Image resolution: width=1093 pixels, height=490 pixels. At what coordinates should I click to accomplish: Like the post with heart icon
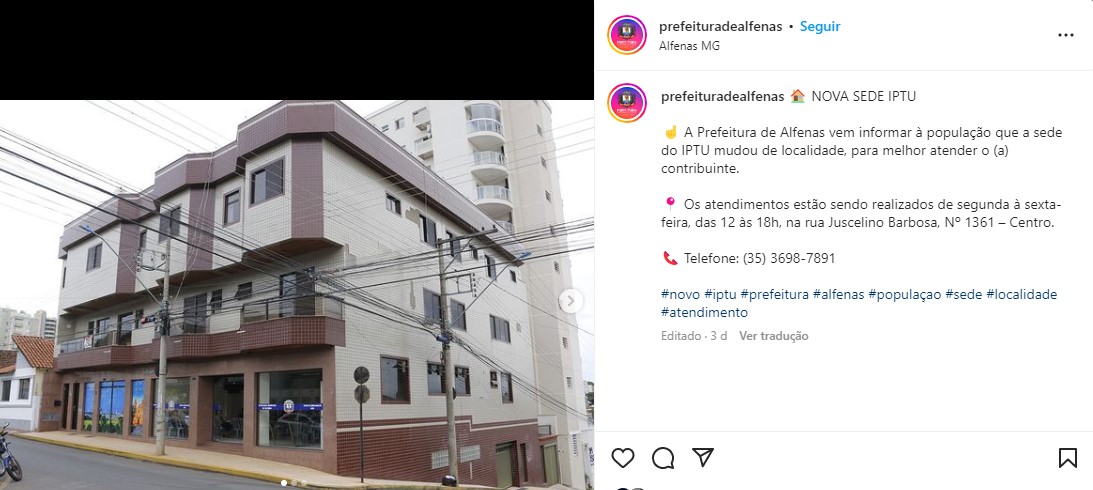tap(622, 458)
